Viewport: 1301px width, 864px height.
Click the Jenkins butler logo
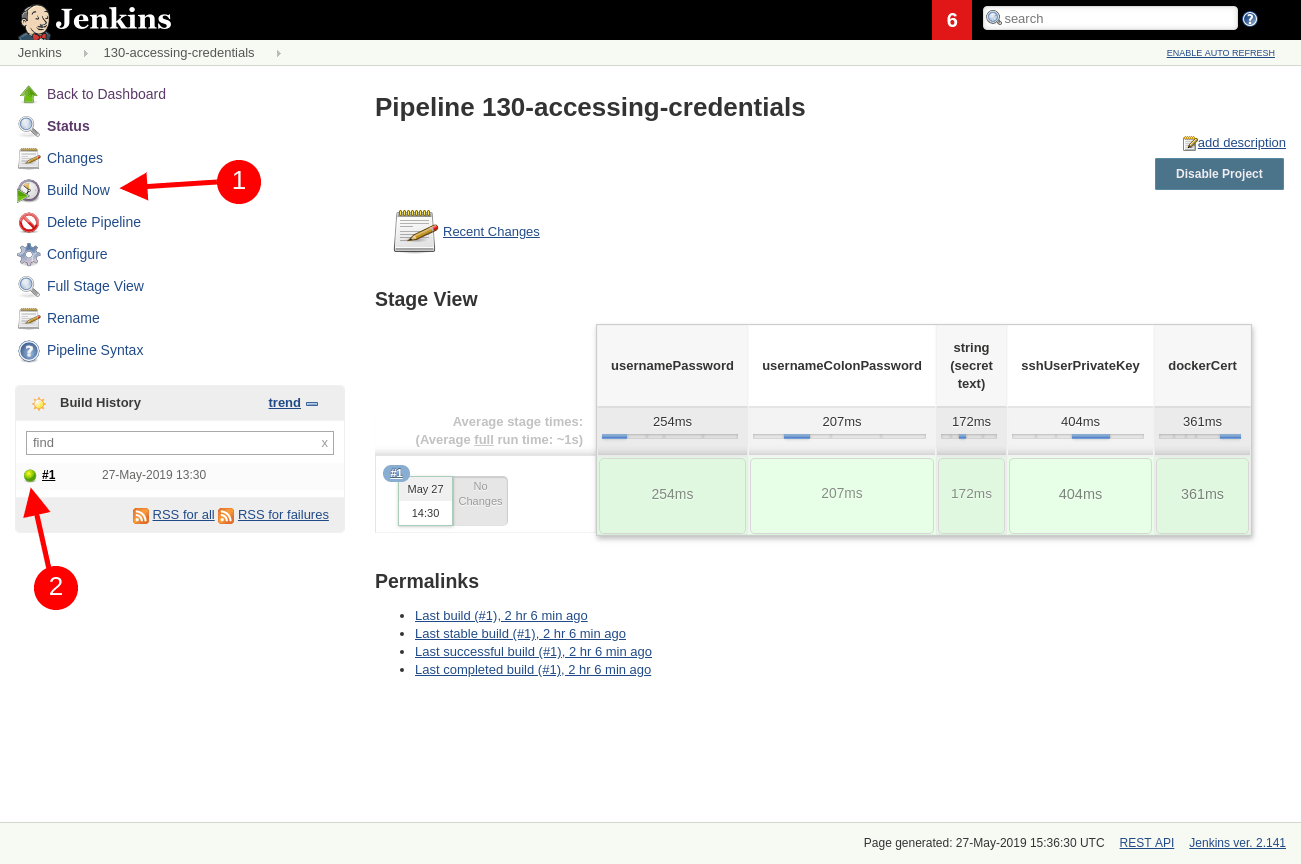coord(35,20)
